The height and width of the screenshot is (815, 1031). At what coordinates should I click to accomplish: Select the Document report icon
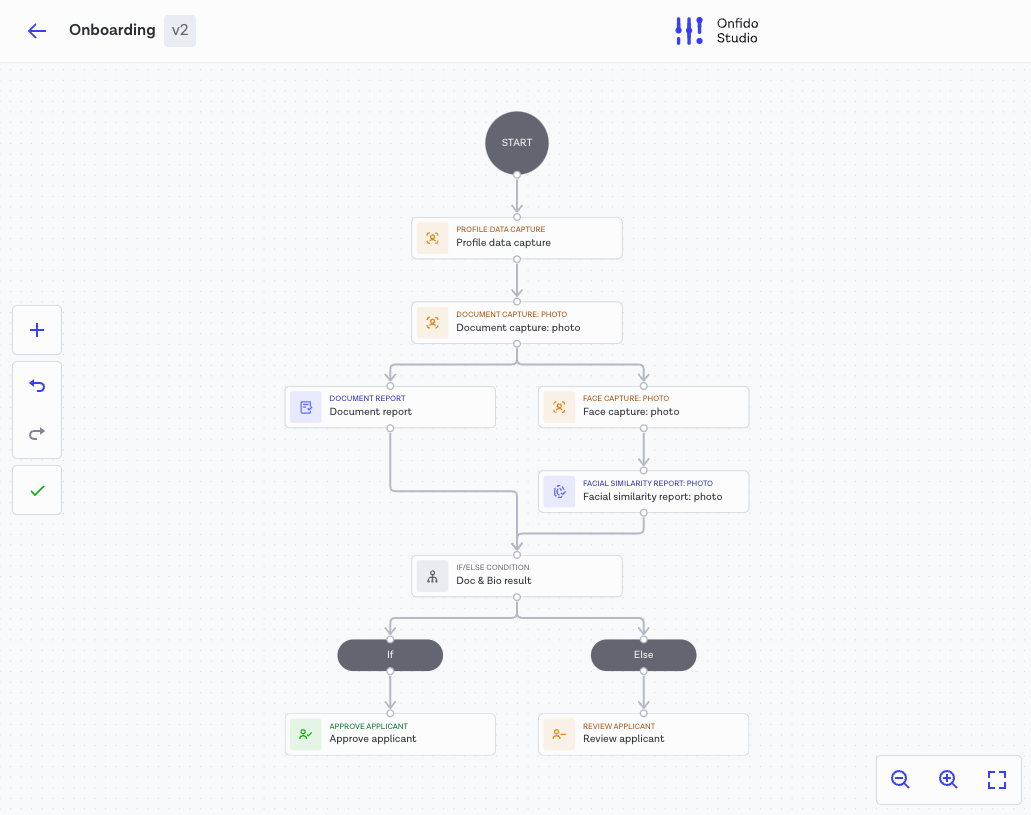tap(305, 407)
